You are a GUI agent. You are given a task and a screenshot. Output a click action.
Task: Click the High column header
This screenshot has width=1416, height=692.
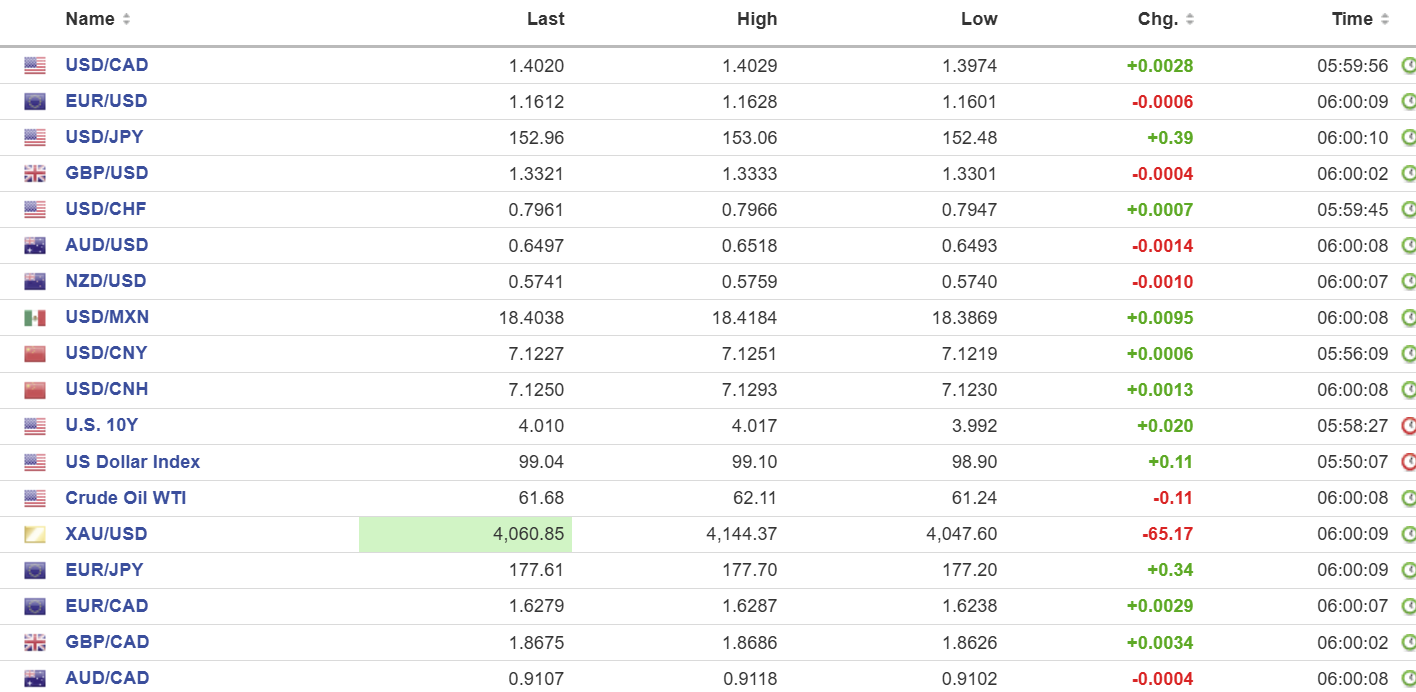757,19
